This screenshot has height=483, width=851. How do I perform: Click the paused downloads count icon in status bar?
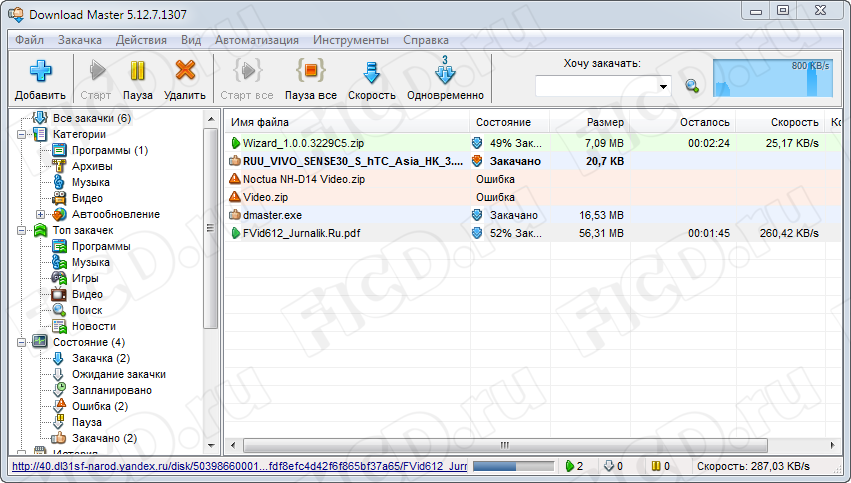(x=656, y=466)
